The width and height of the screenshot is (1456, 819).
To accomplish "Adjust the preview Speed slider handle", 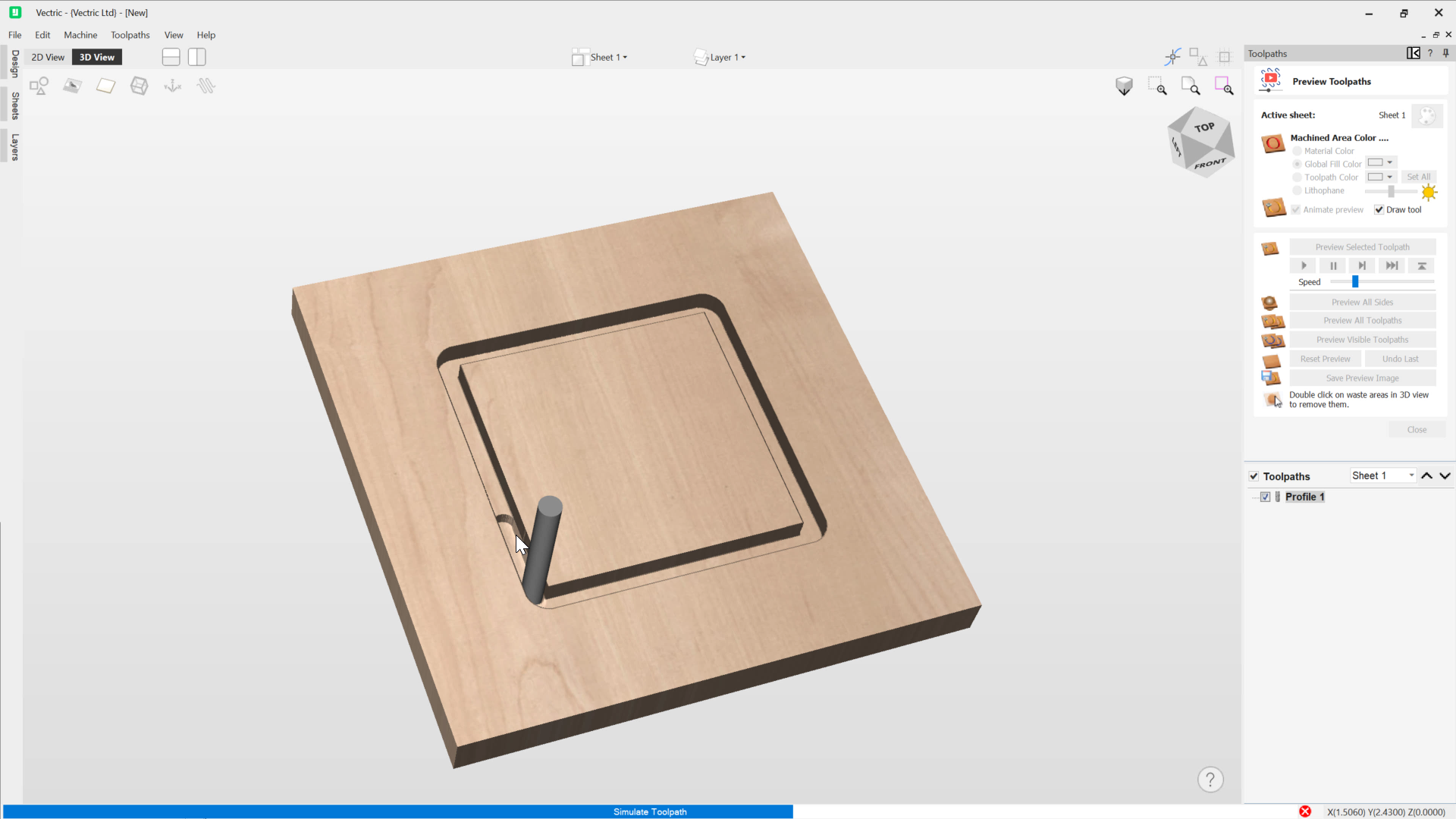I will pyautogui.click(x=1355, y=281).
